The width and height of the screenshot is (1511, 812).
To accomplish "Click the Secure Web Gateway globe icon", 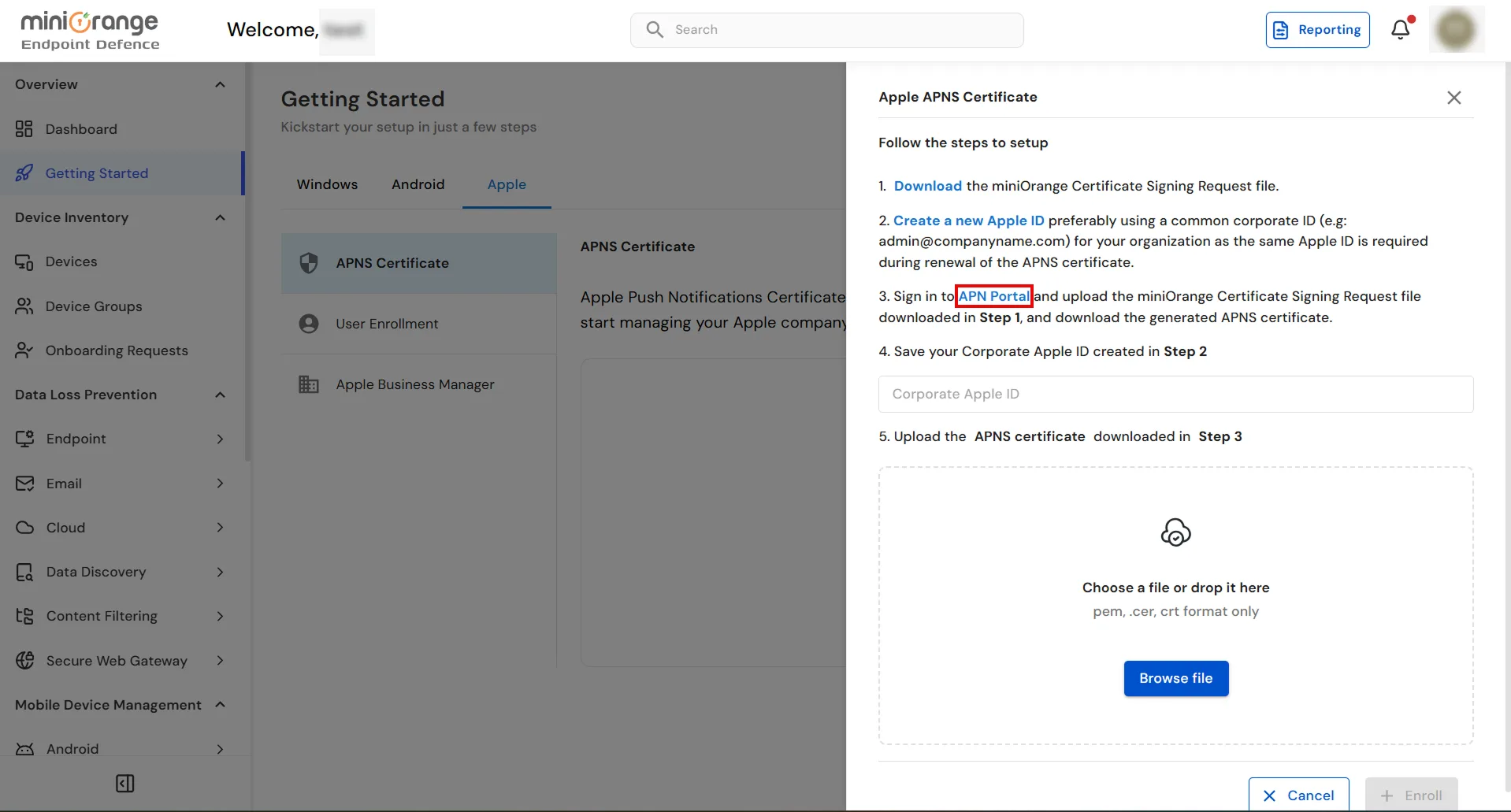I will [x=24, y=660].
